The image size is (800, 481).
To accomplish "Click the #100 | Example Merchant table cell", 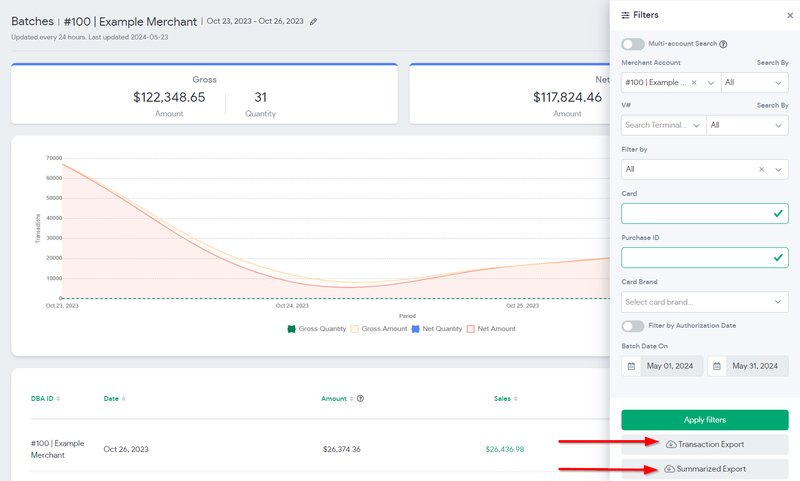I will 58,449.
